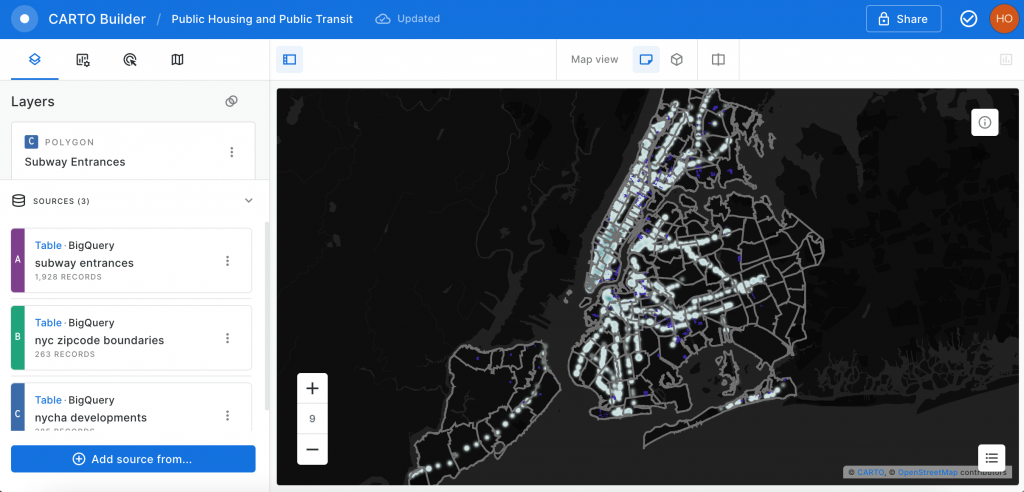The width and height of the screenshot is (1024, 492).
Task: Select the Subway Entrances layer name
Action: pos(75,161)
